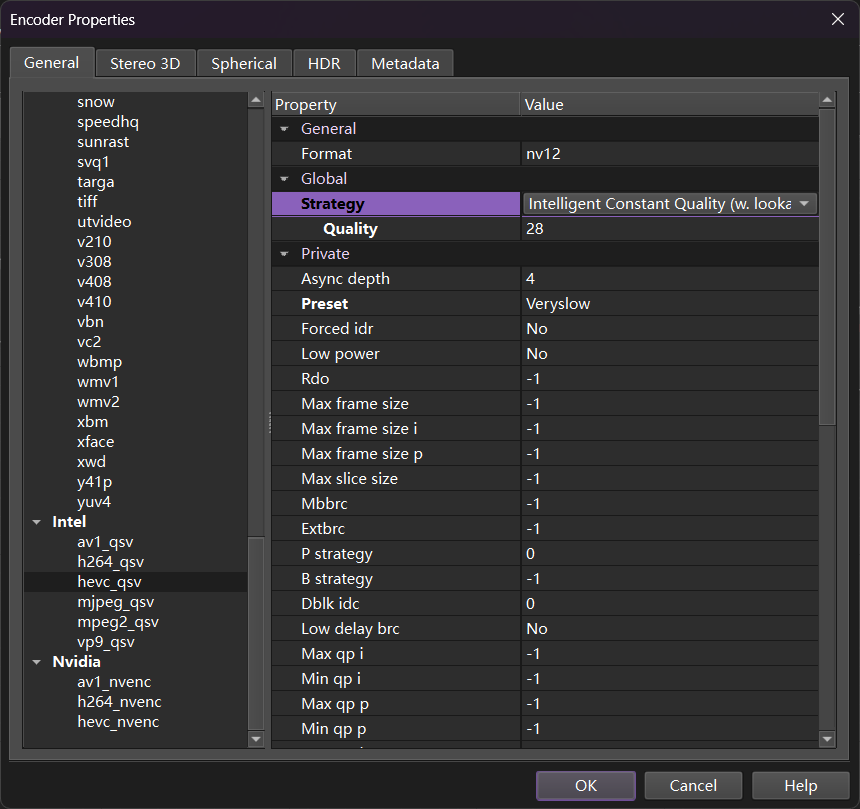This screenshot has width=860, height=809.
Task: Select hevc_nvenc in the encoder list
Action: [118, 722]
